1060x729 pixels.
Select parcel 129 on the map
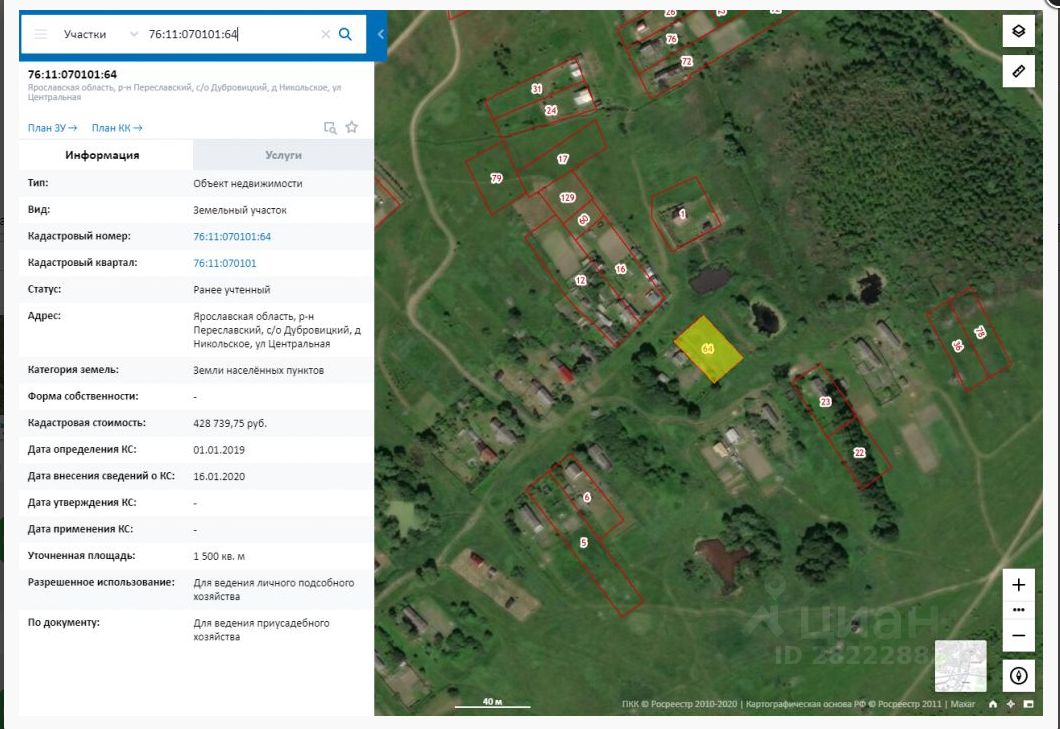567,197
